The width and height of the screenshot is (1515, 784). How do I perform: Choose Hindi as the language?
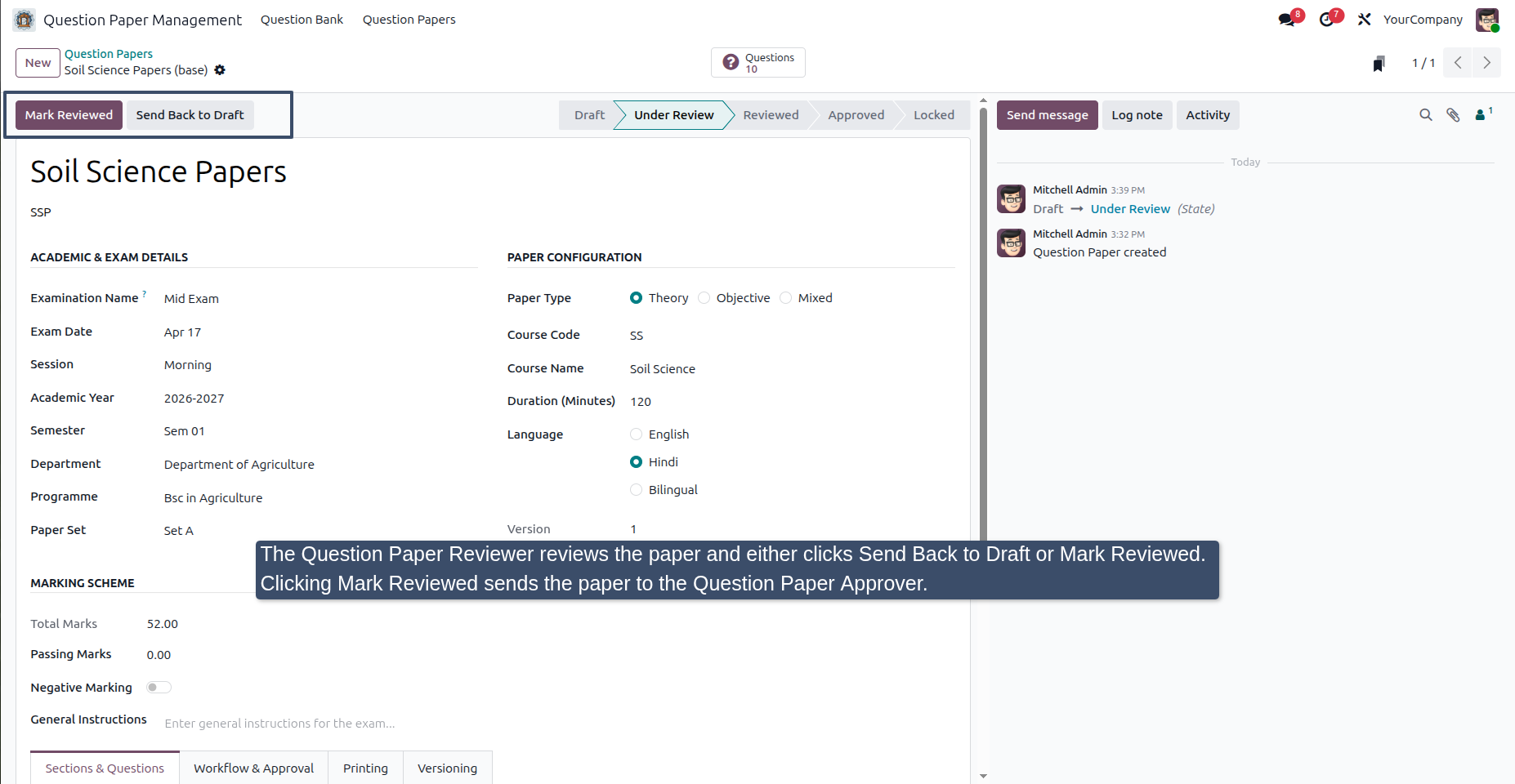click(636, 462)
